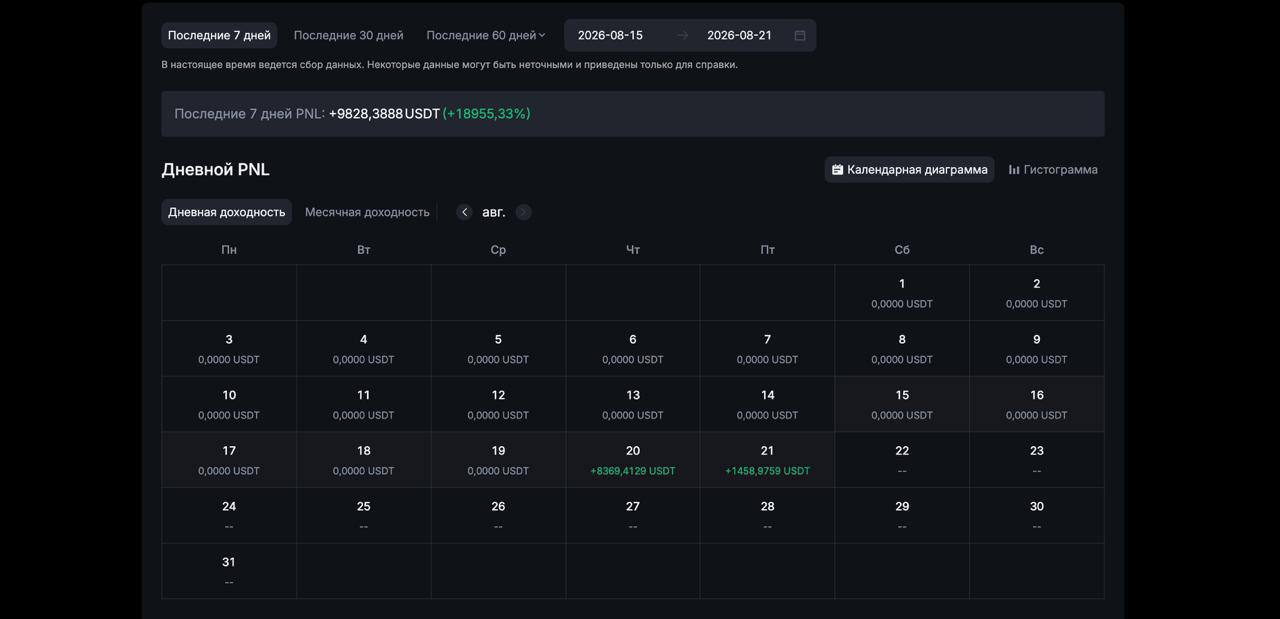This screenshot has width=1280, height=619.
Task: Select the Последние 7 дней tab
Action: pos(219,35)
